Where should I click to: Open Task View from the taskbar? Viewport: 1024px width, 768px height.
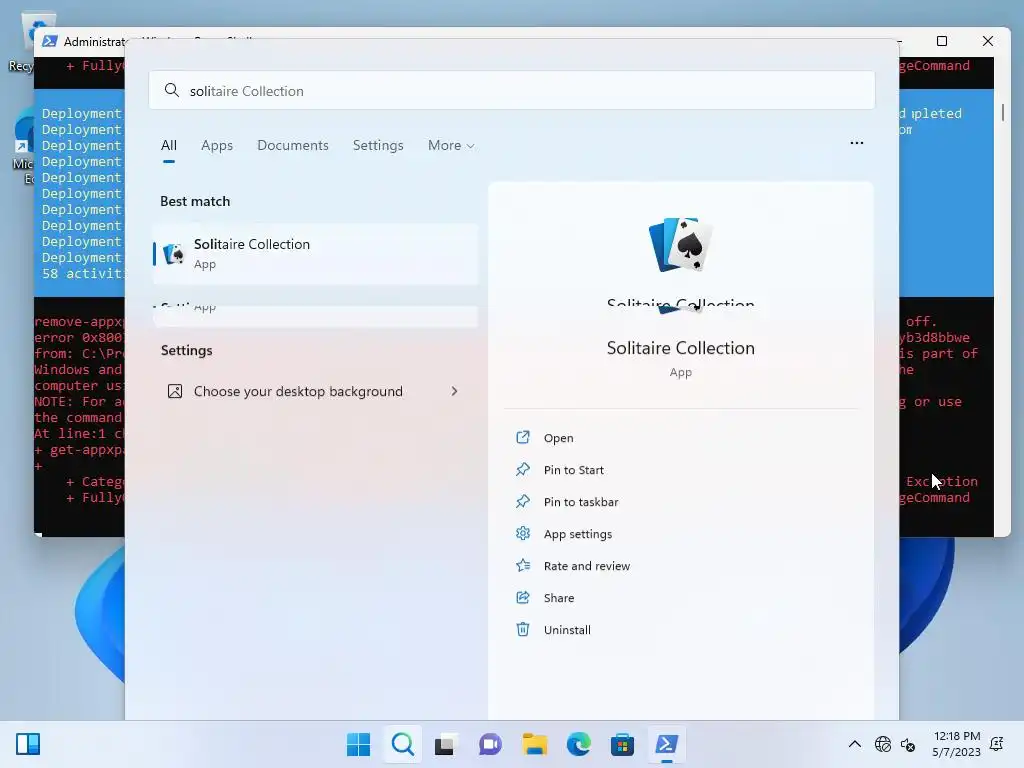(445, 744)
